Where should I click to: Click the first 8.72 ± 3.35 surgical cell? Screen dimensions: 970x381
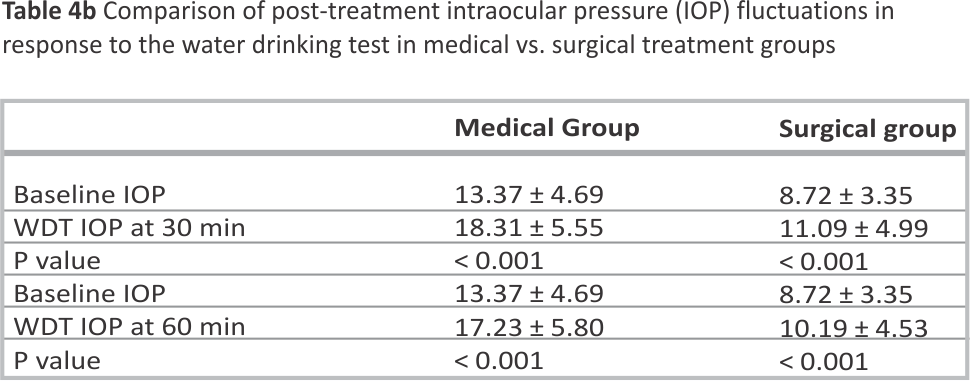846,196
